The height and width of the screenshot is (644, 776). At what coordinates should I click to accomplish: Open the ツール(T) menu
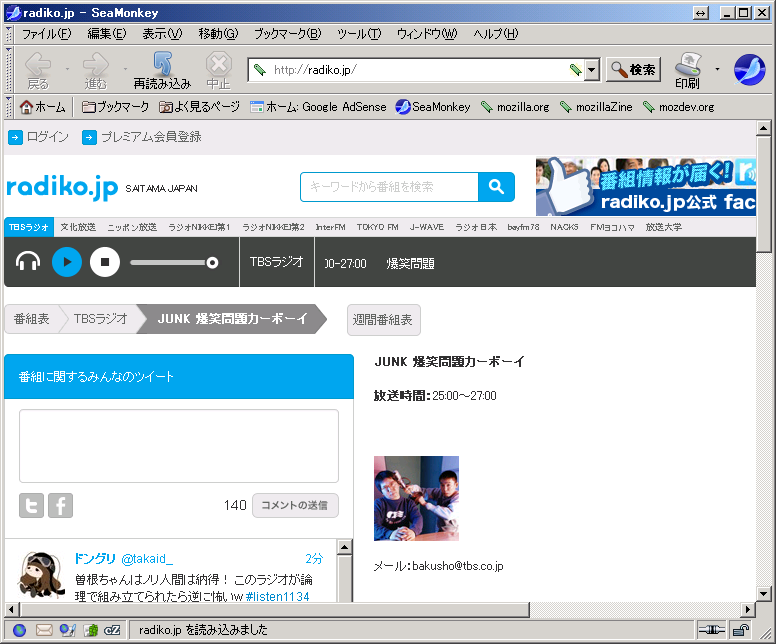tap(359, 34)
